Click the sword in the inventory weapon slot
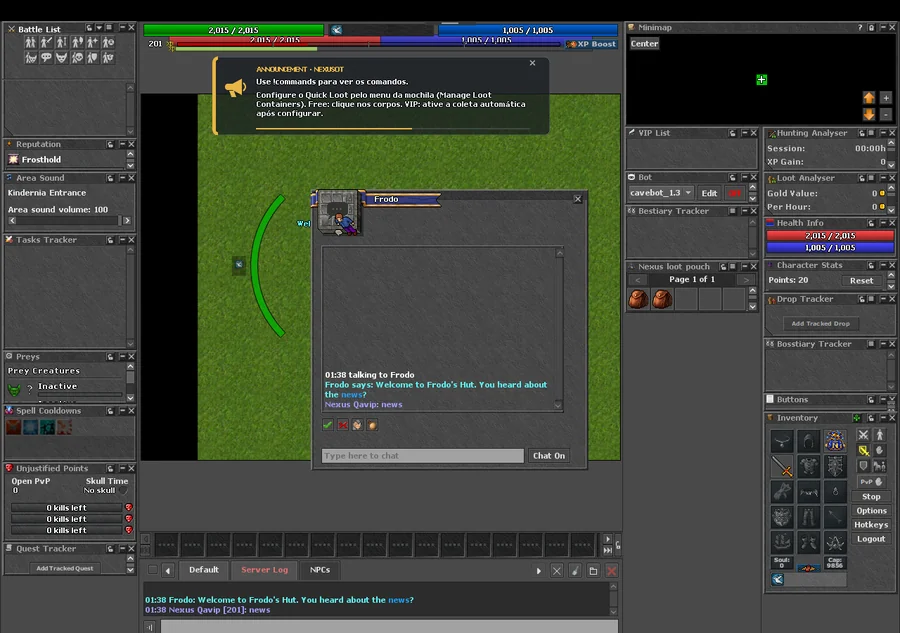Viewport: 900px width, 633px height. pos(782,467)
